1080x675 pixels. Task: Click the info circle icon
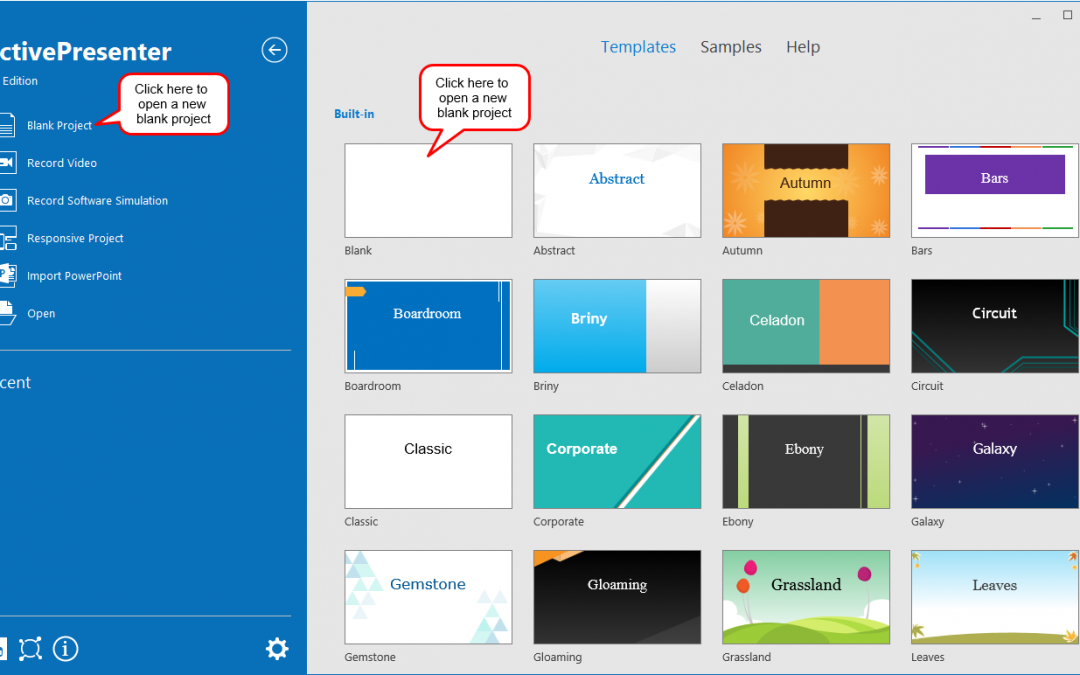point(66,649)
